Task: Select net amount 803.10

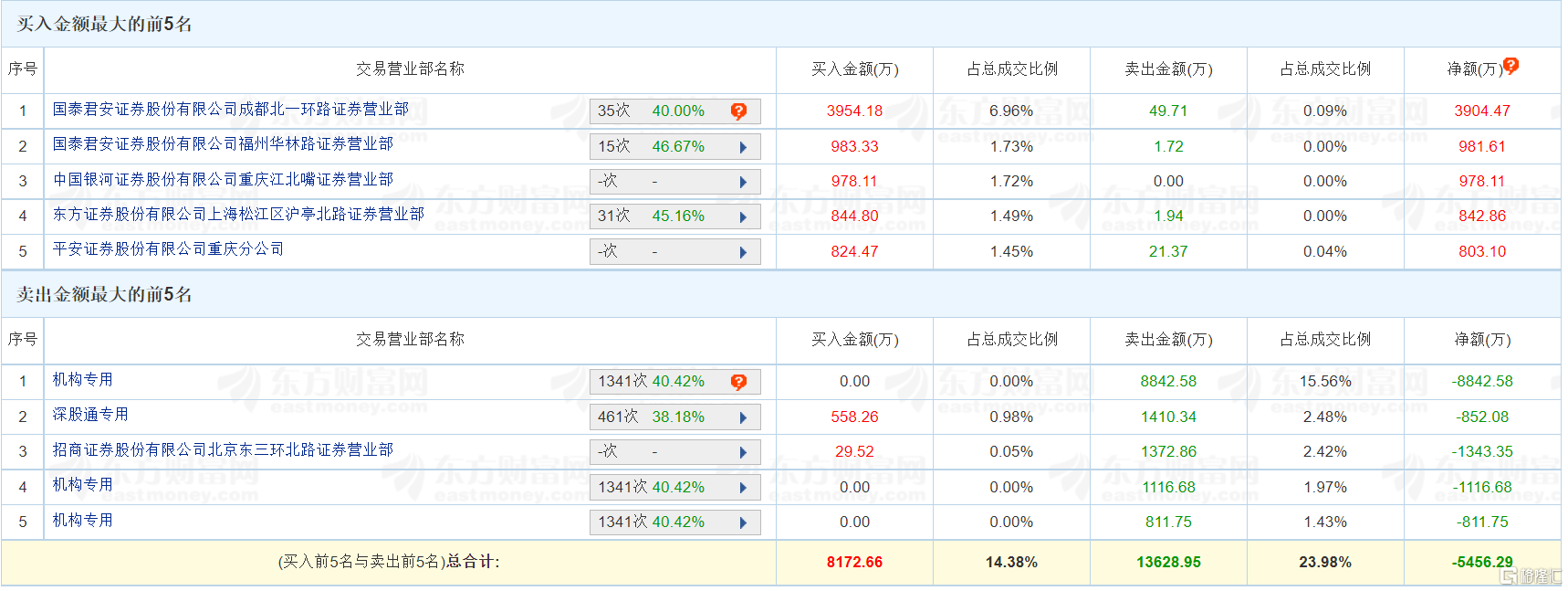Action: point(1482,251)
